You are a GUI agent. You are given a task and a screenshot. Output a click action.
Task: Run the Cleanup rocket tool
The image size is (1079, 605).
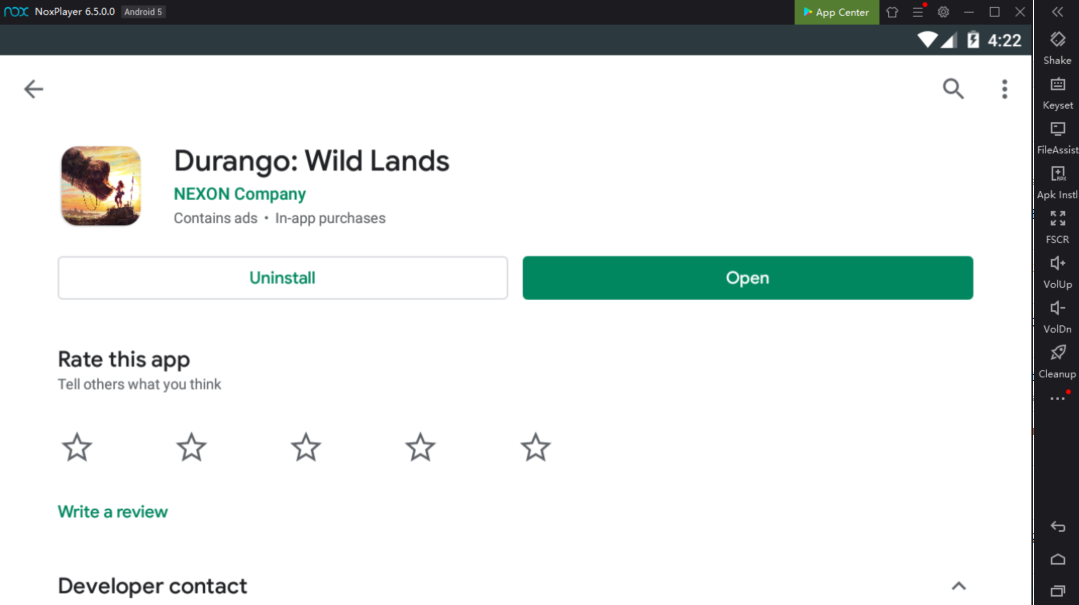click(x=1057, y=353)
